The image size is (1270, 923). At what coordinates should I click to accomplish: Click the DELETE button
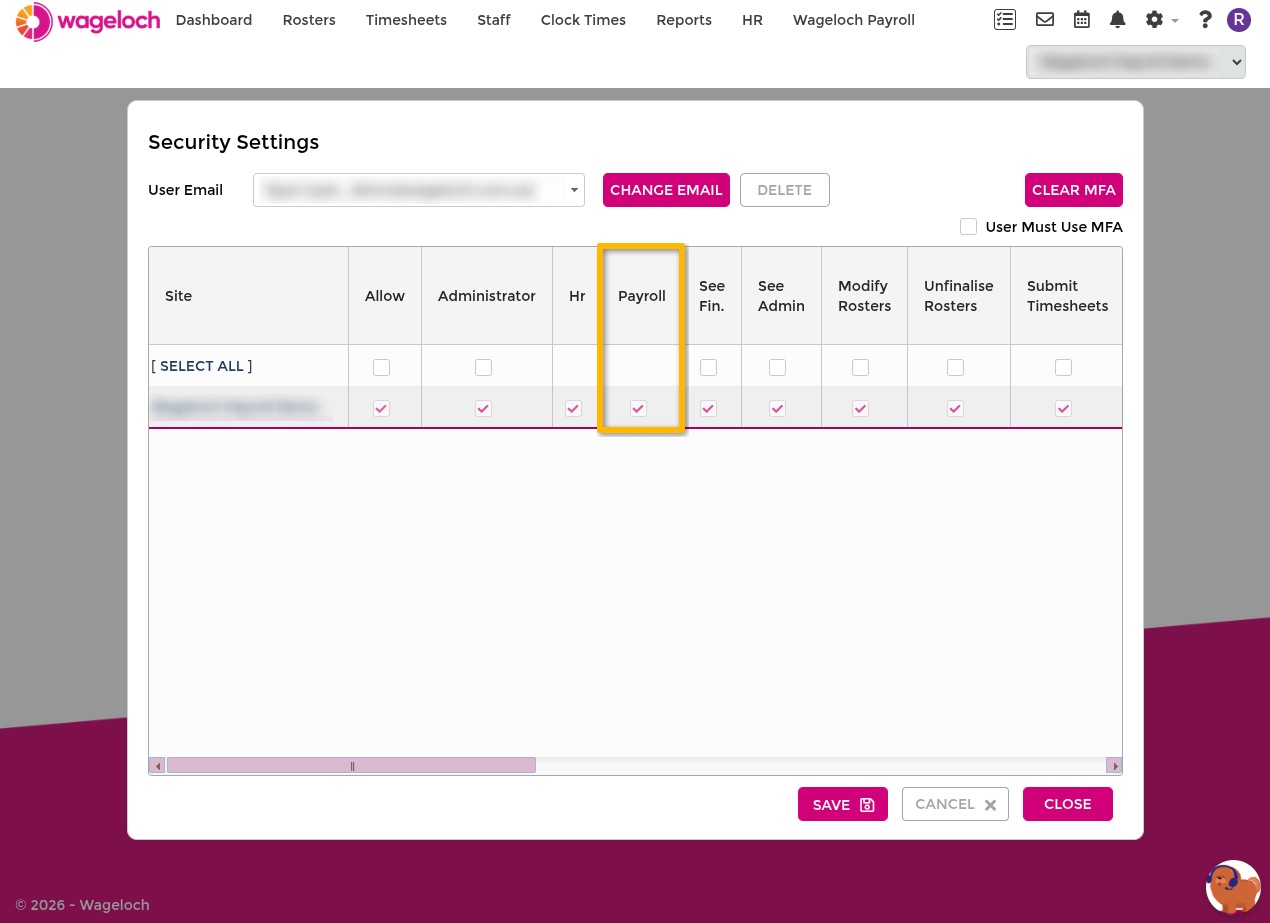point(785,190)
